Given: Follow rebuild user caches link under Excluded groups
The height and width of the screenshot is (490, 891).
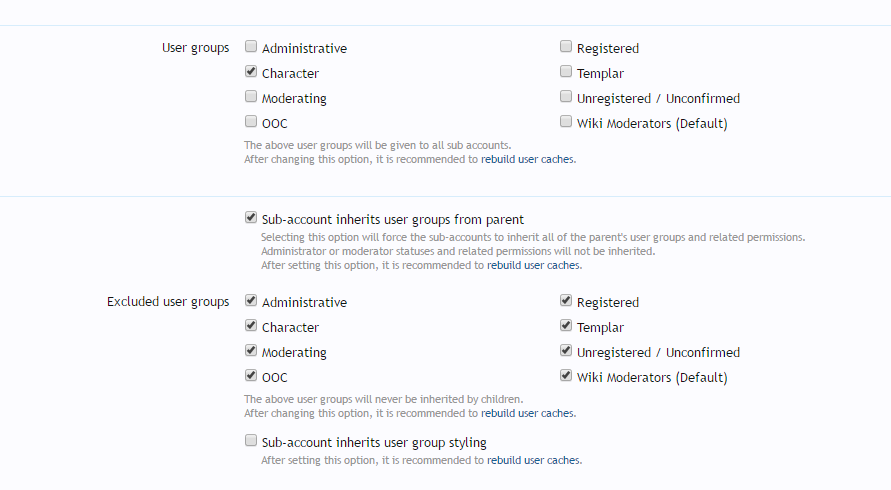Looking at the screenshot, I should click(x=527, y=413).
